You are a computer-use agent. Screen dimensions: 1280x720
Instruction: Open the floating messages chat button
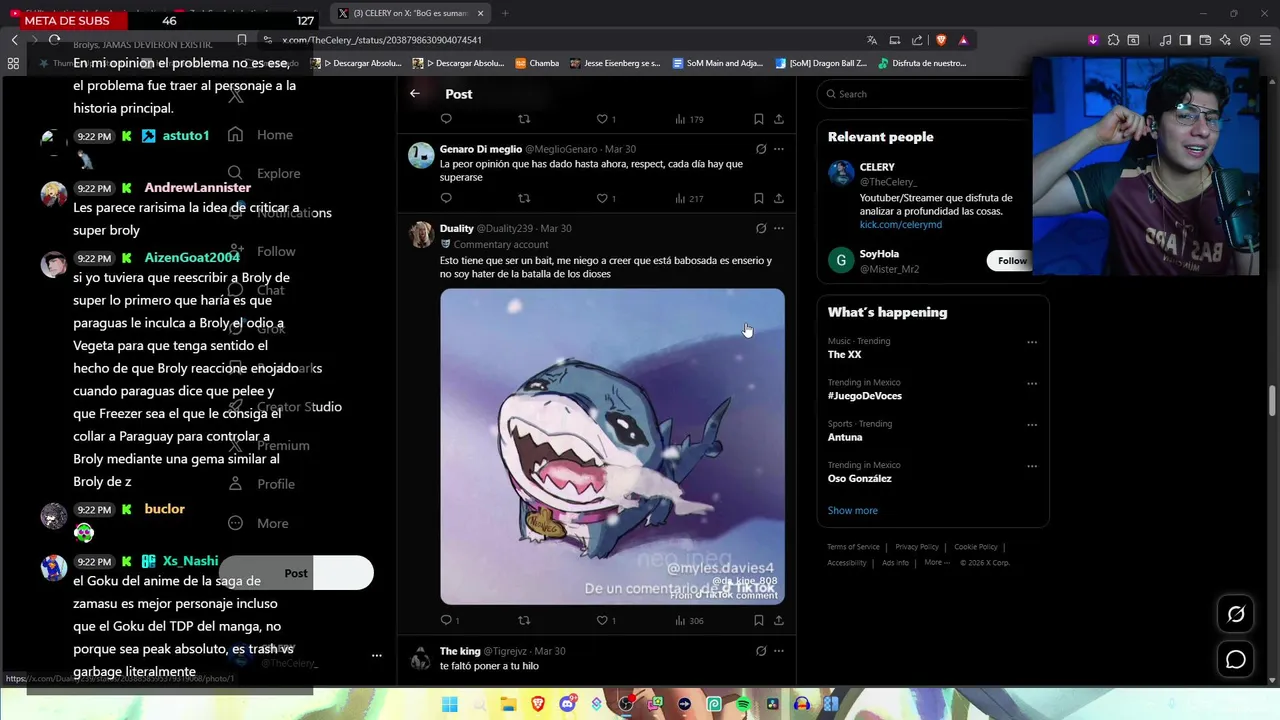[1236, 660]
